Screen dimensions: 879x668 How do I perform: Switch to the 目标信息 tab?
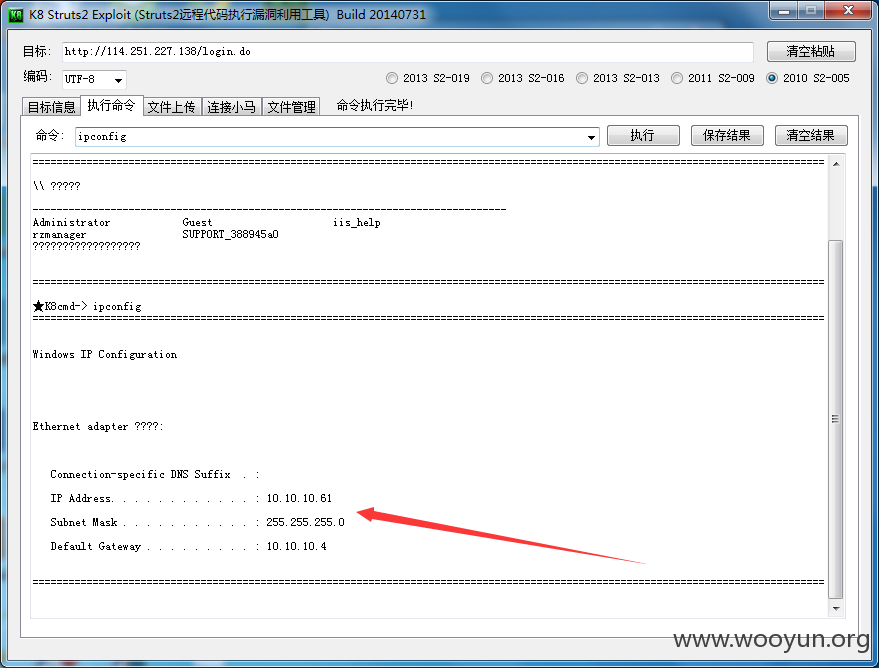(51, 106)
